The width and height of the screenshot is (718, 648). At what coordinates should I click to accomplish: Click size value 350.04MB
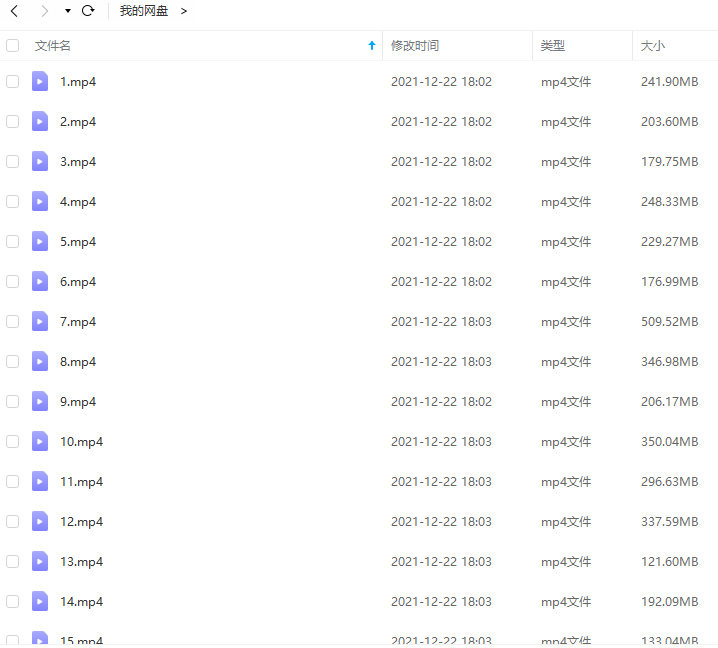(669, 441)
